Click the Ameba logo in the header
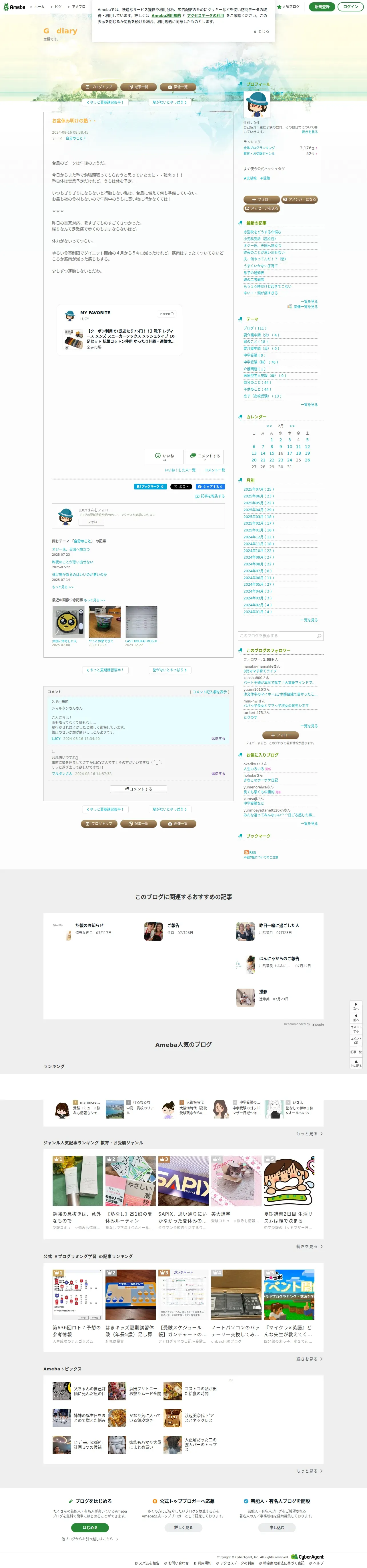 (14, 7)
